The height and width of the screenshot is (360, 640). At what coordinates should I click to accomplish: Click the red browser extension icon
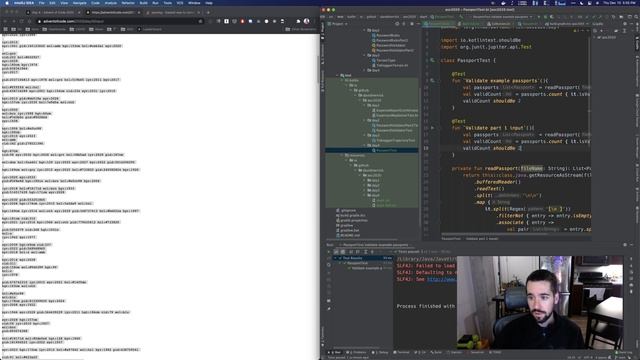click(242, 21)
